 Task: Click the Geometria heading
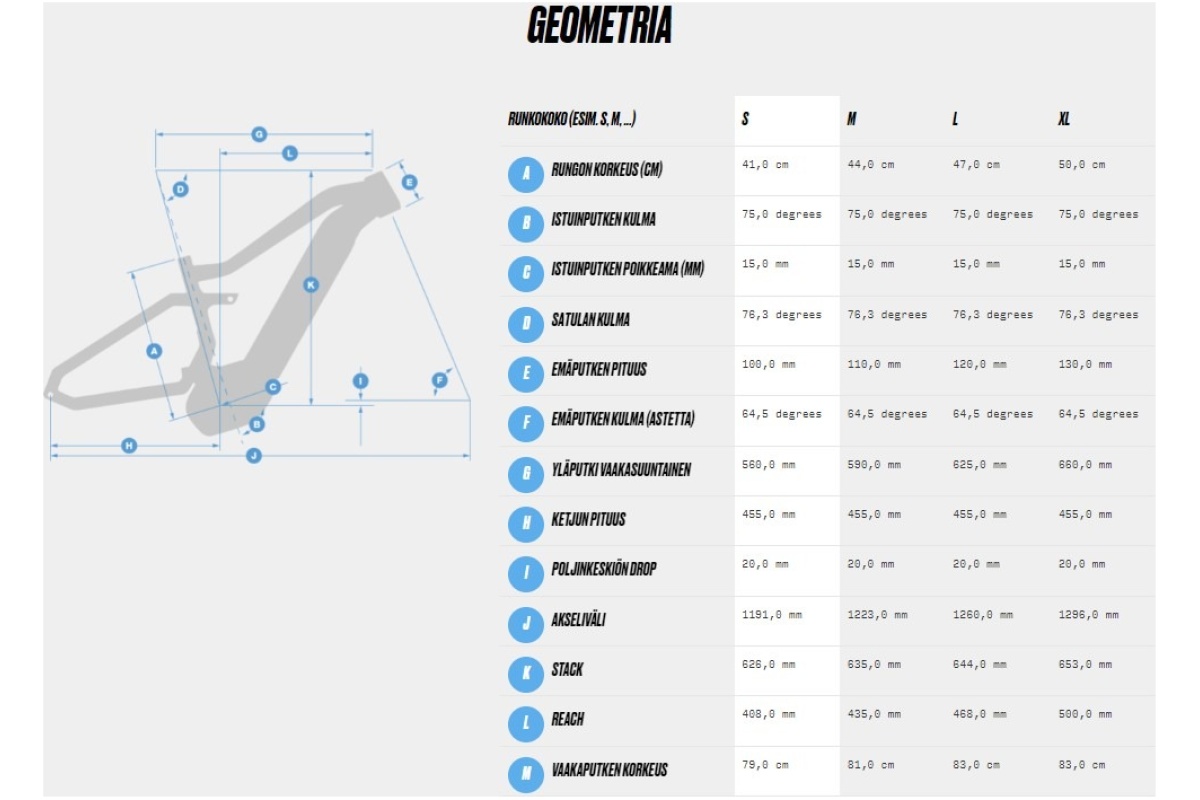(x=599, y=27)
